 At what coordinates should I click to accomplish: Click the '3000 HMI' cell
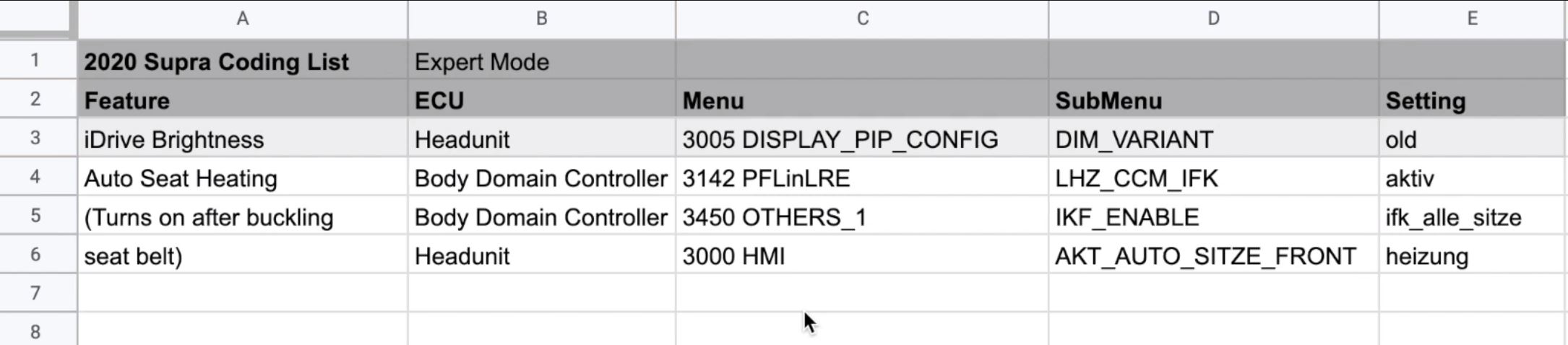click(x=862, y=256)
